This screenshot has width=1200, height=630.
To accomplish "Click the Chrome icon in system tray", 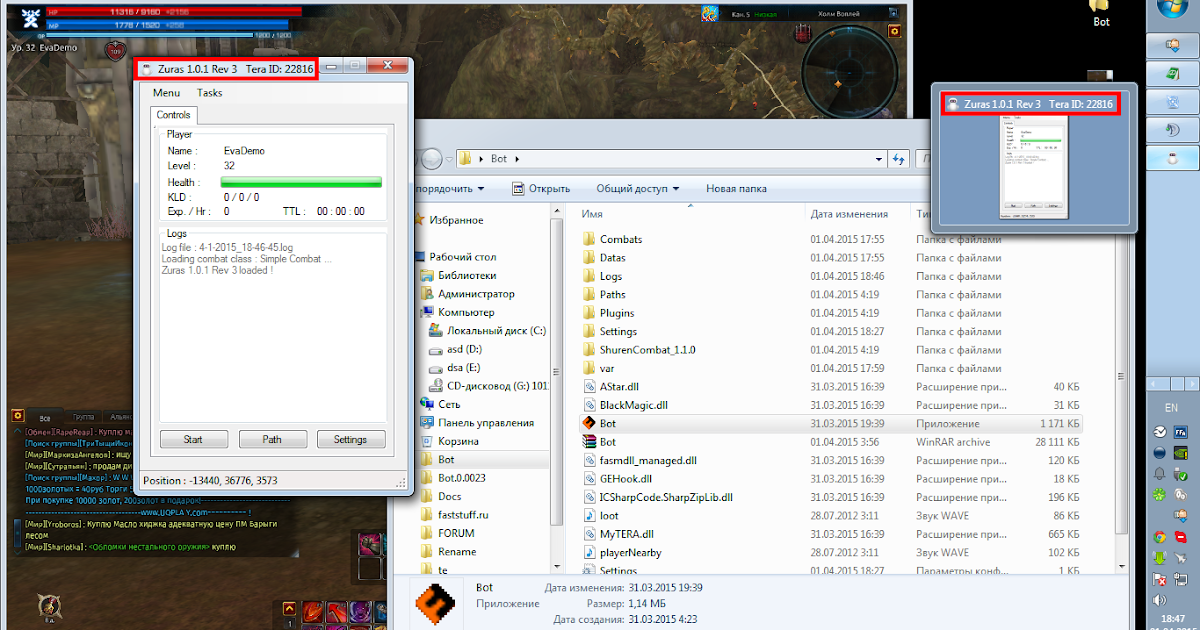I will [1160, 537].
